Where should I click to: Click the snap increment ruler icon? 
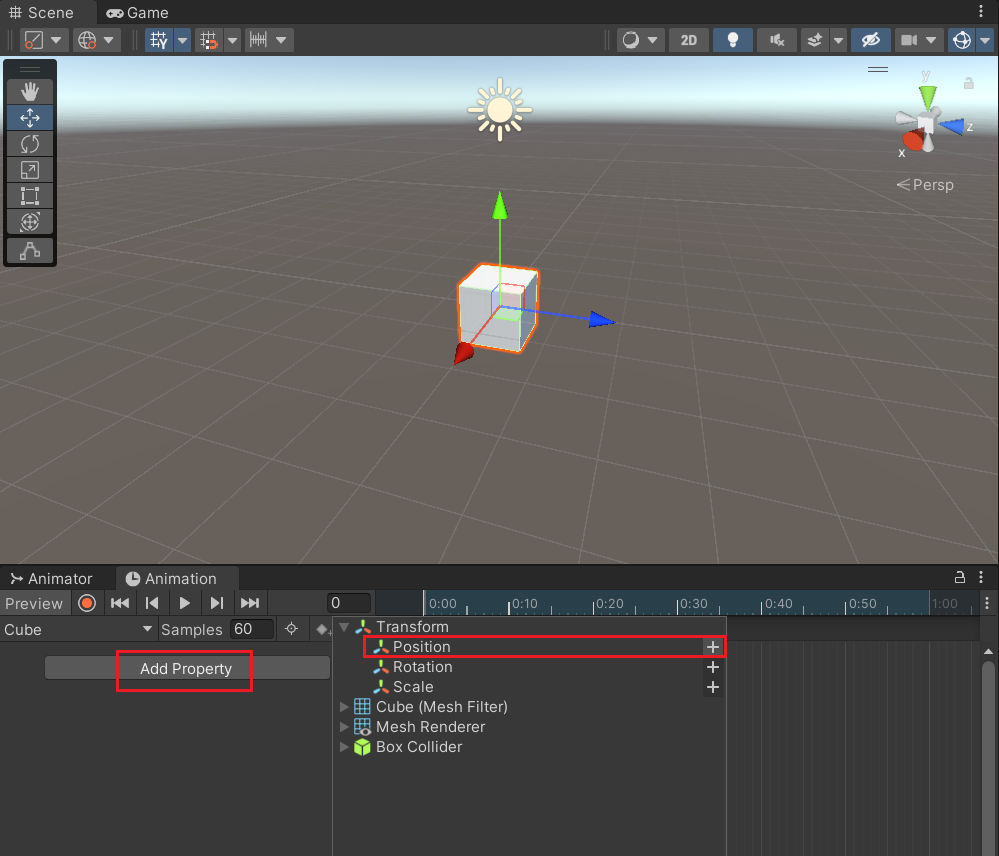click(x=259, y=40)
